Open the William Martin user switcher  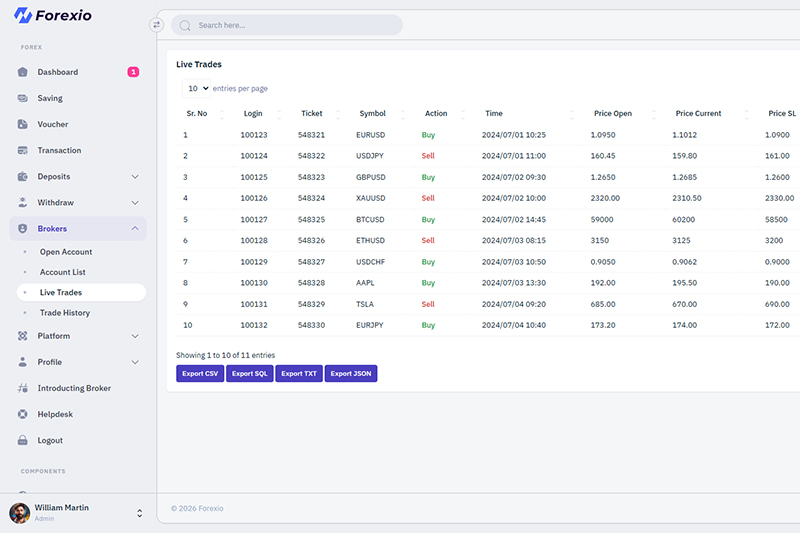point(139,513)
